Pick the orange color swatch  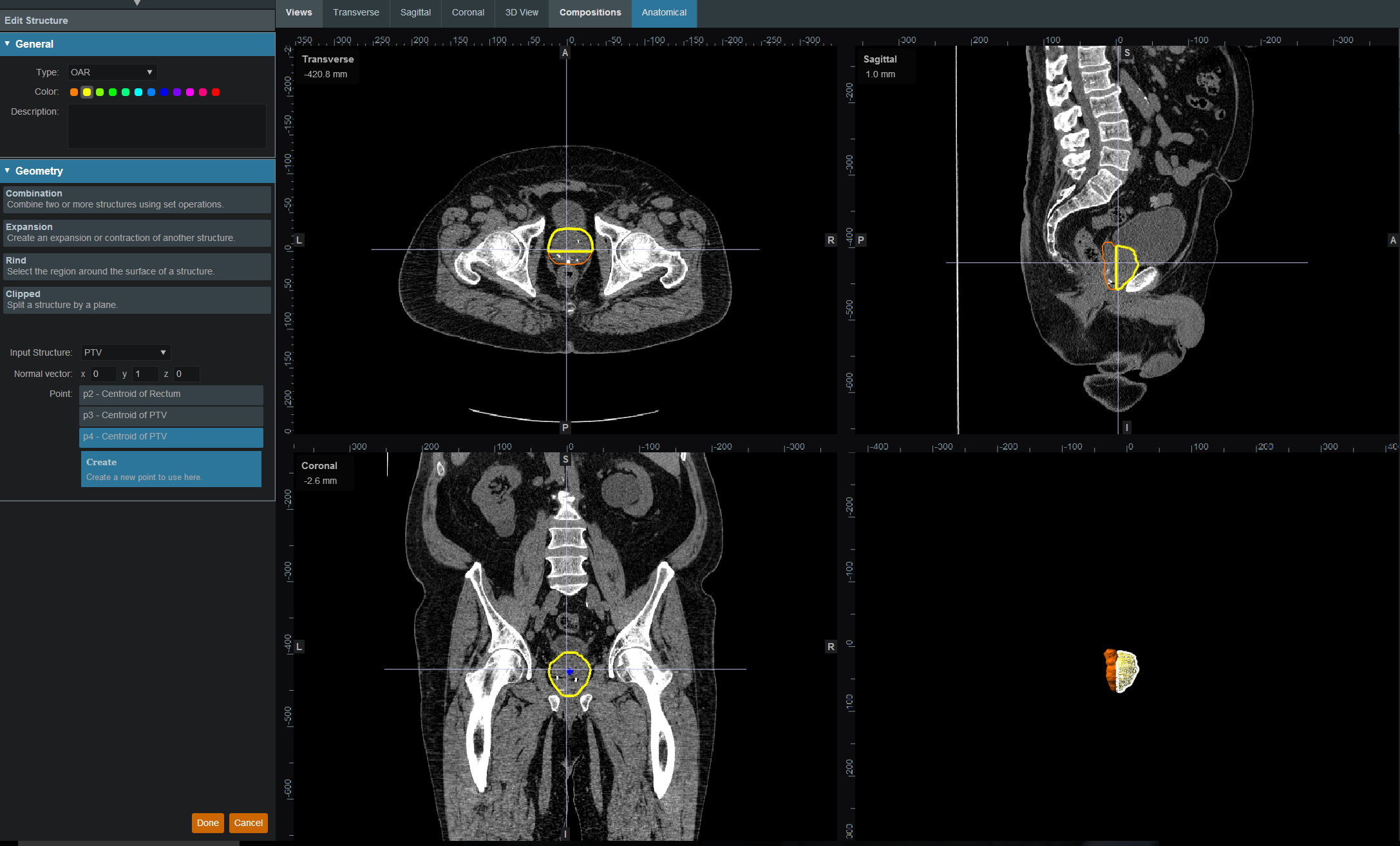[74, 92]
